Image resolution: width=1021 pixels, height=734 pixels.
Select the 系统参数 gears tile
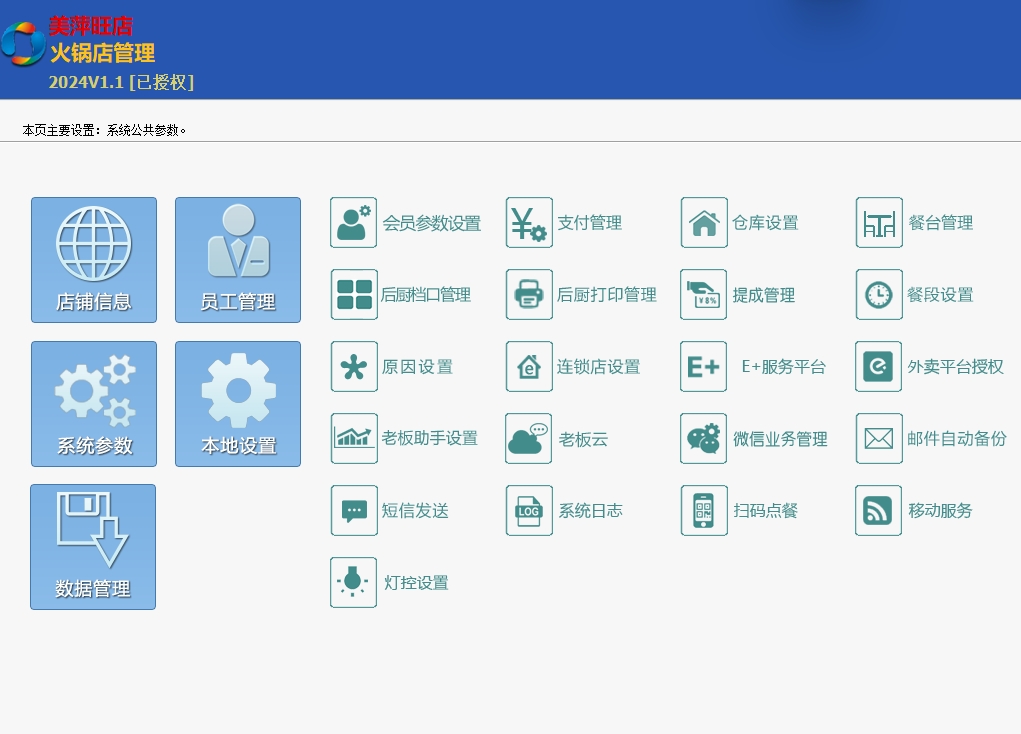pos(94,404)
